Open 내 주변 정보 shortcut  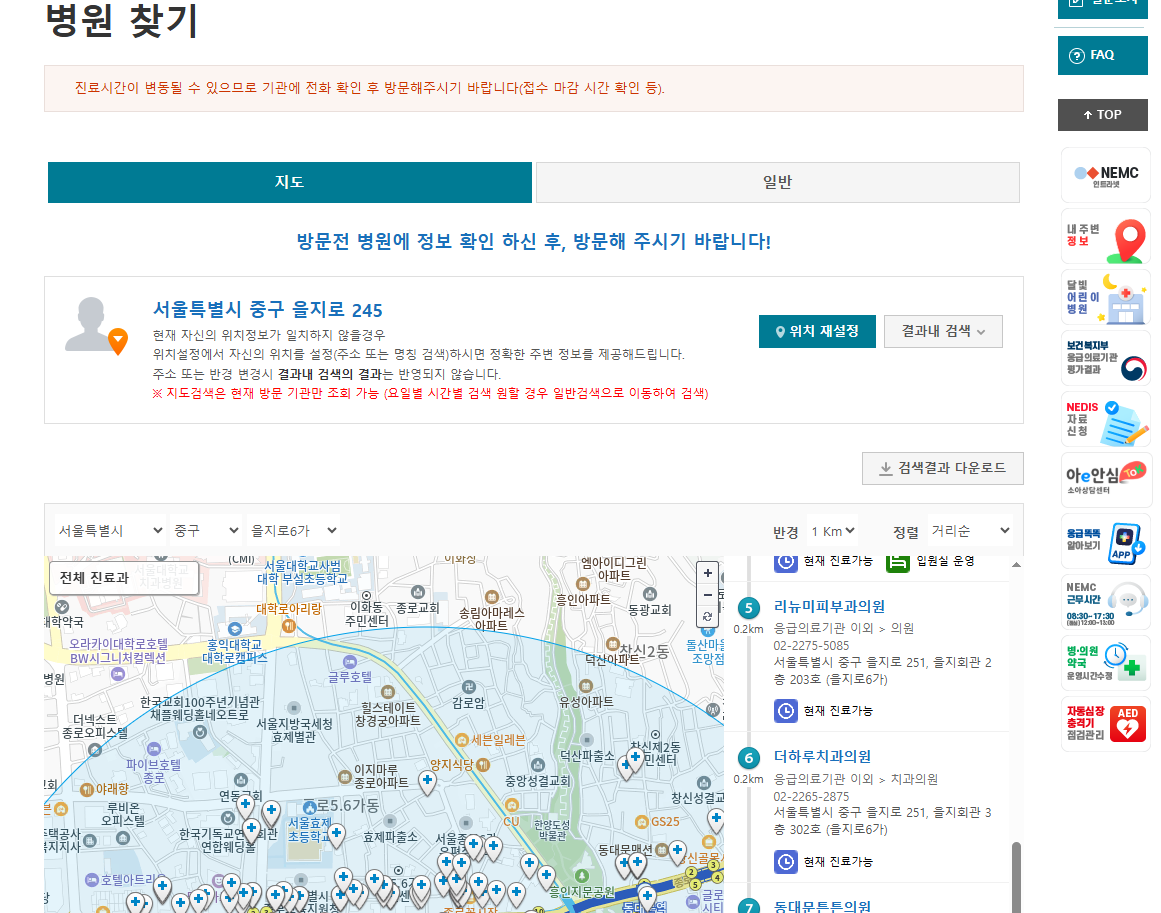(1105, 238)
